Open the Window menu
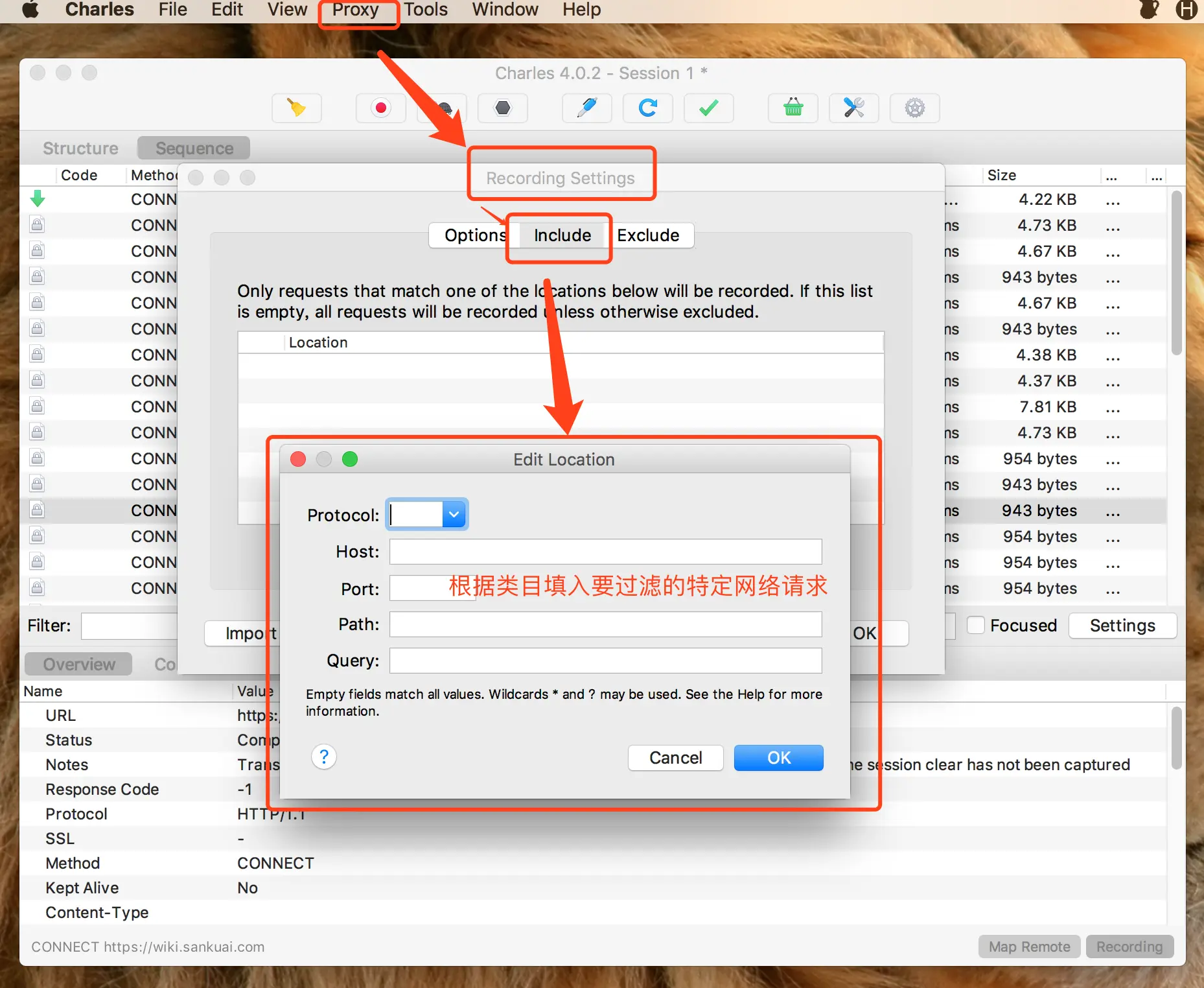The image size is (1204, 988). 505,10
